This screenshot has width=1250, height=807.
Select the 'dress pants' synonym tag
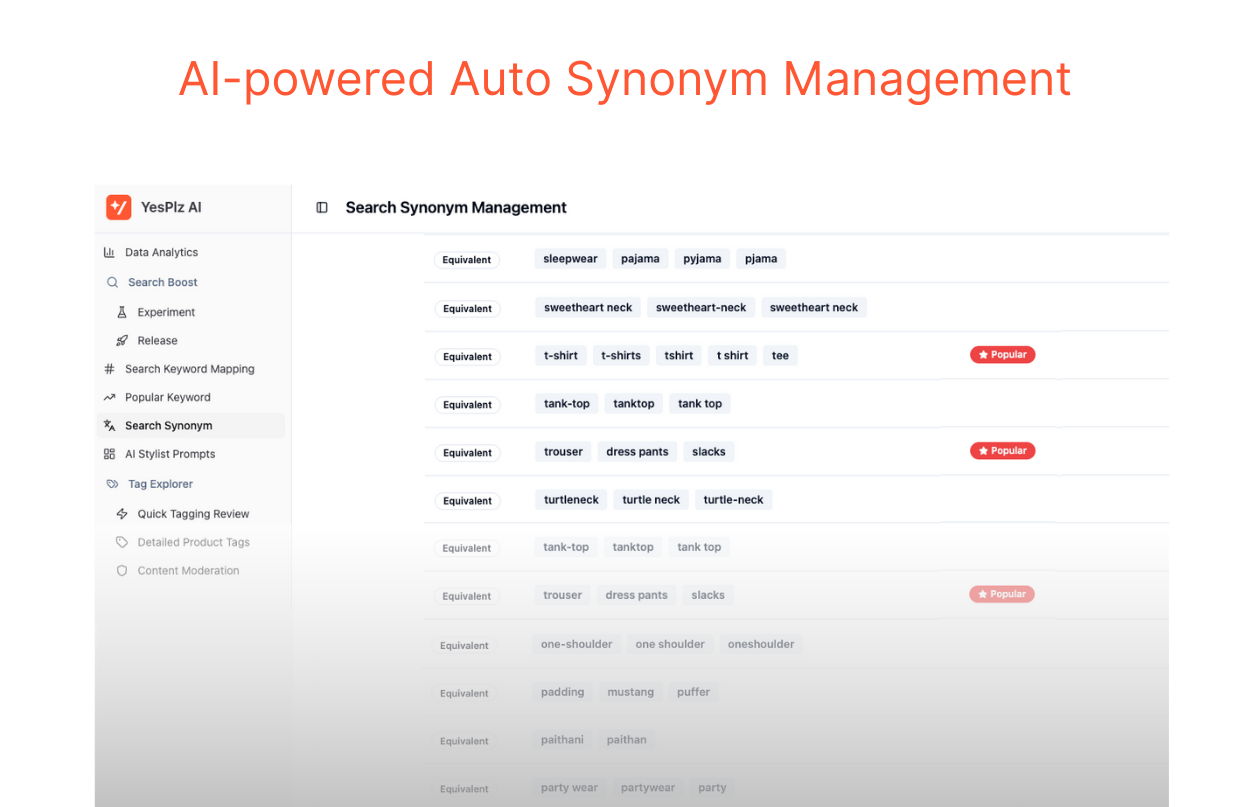[x=637, y=452]
